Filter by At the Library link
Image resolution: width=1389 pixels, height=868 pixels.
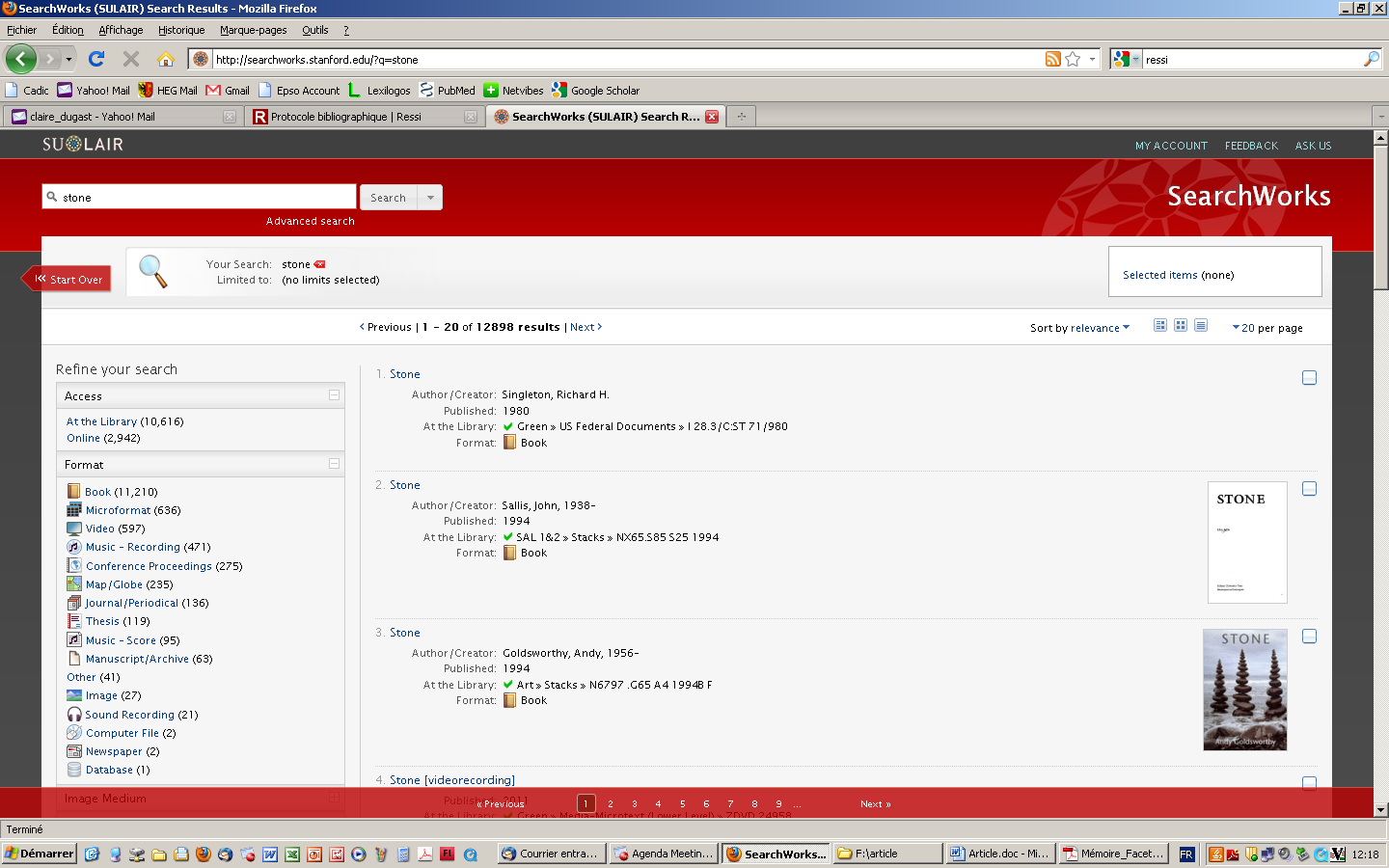pos(101,421)
